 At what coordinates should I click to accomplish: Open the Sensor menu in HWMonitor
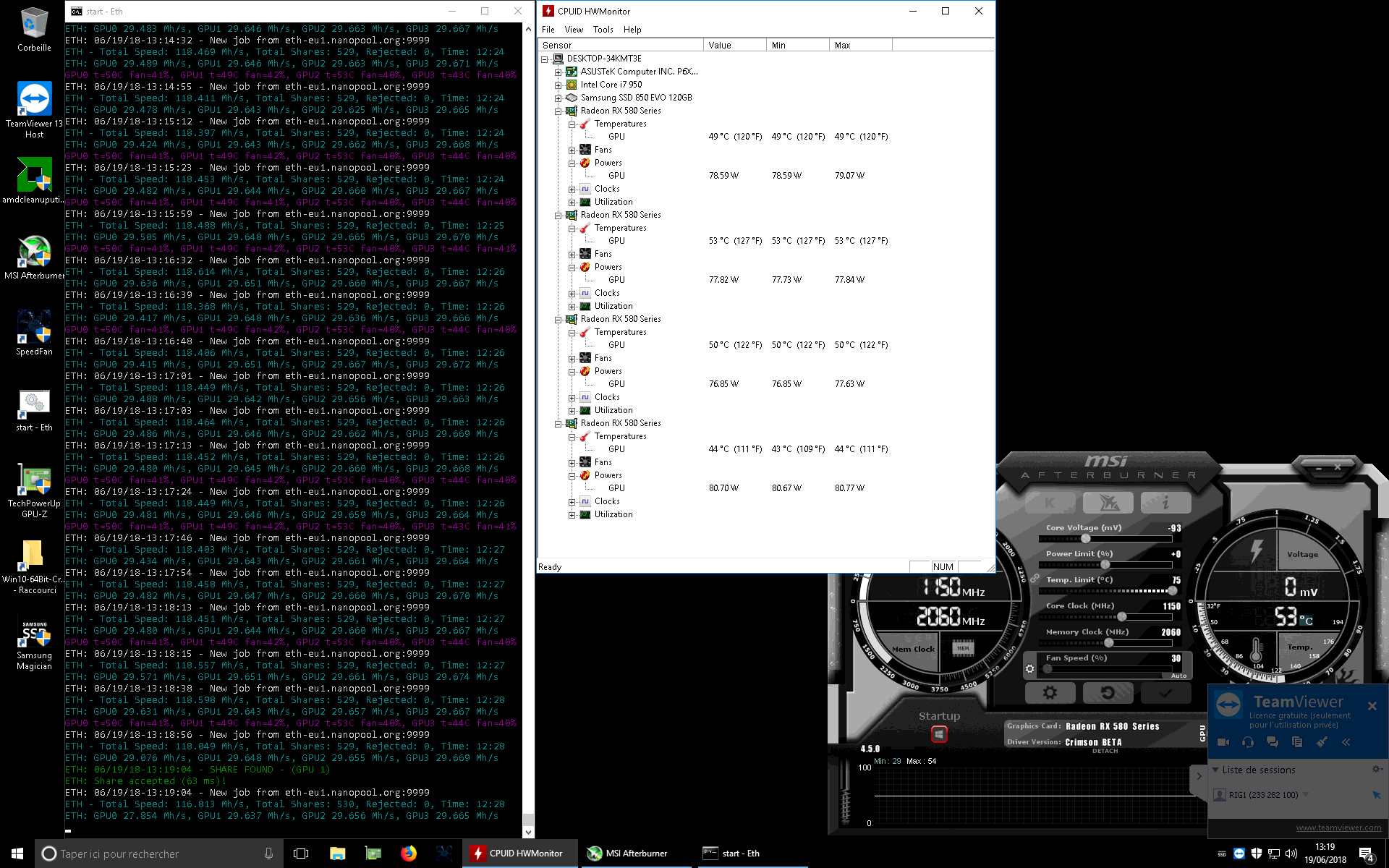[x=556, y=44]
